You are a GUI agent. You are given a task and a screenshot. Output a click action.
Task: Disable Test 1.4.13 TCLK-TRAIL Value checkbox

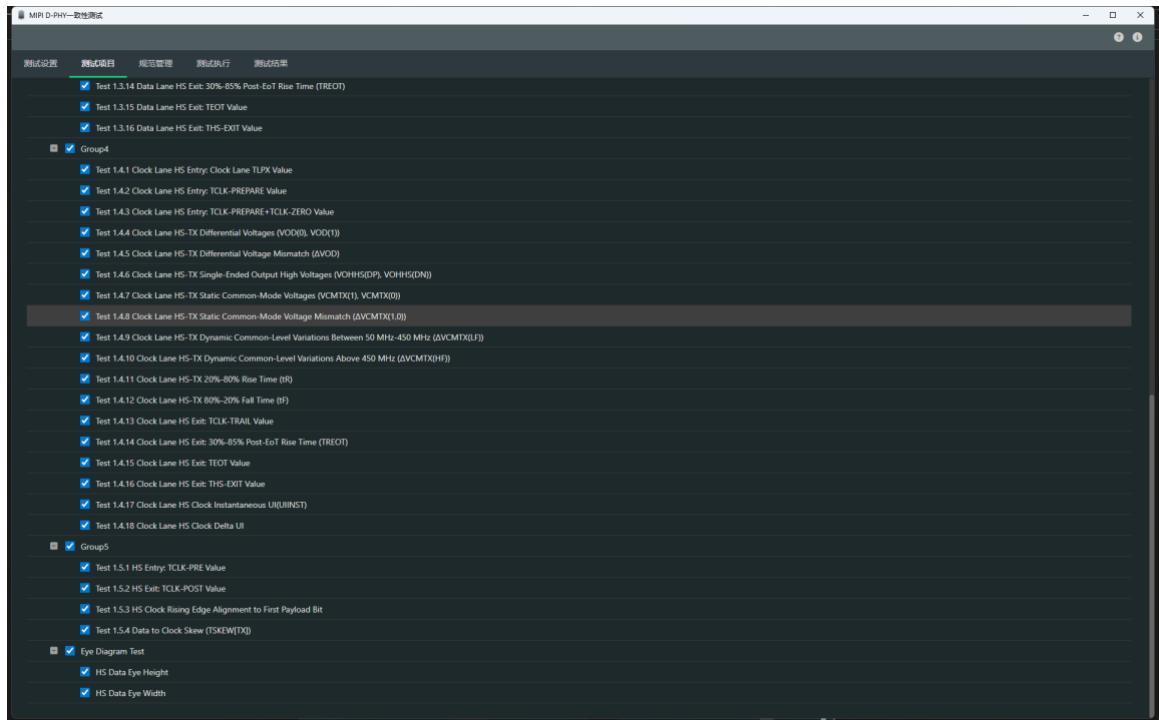click(x=85, y=421)
